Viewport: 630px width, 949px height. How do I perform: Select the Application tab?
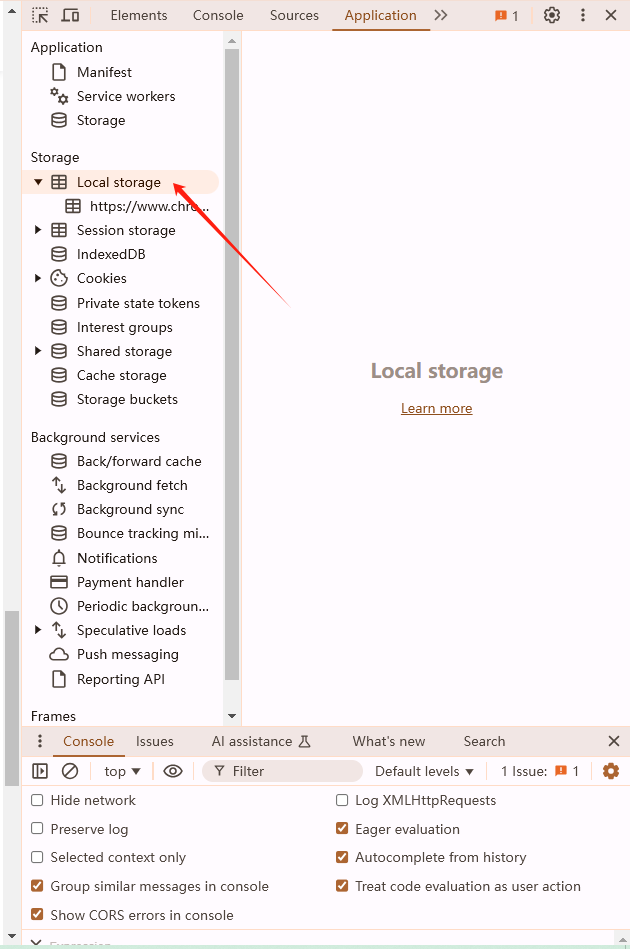380,15
